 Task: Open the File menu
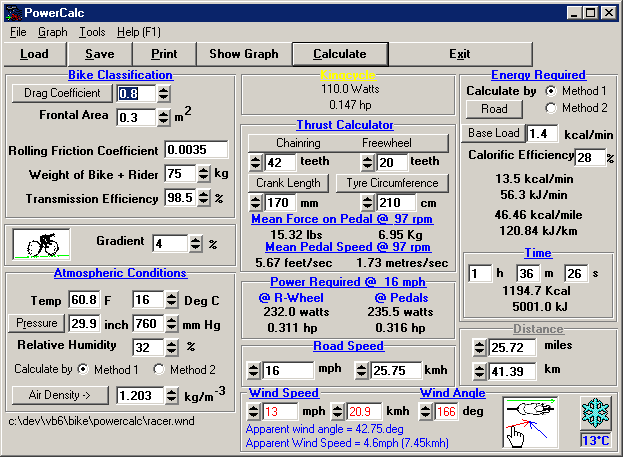pos(18,32)
